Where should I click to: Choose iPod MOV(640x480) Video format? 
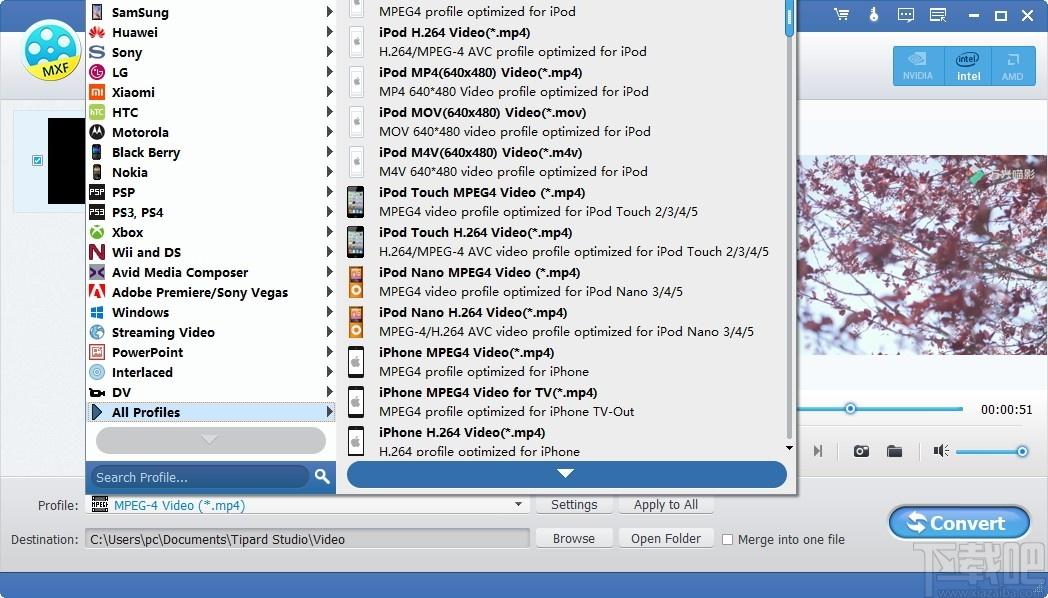click(x=565, y=122)
